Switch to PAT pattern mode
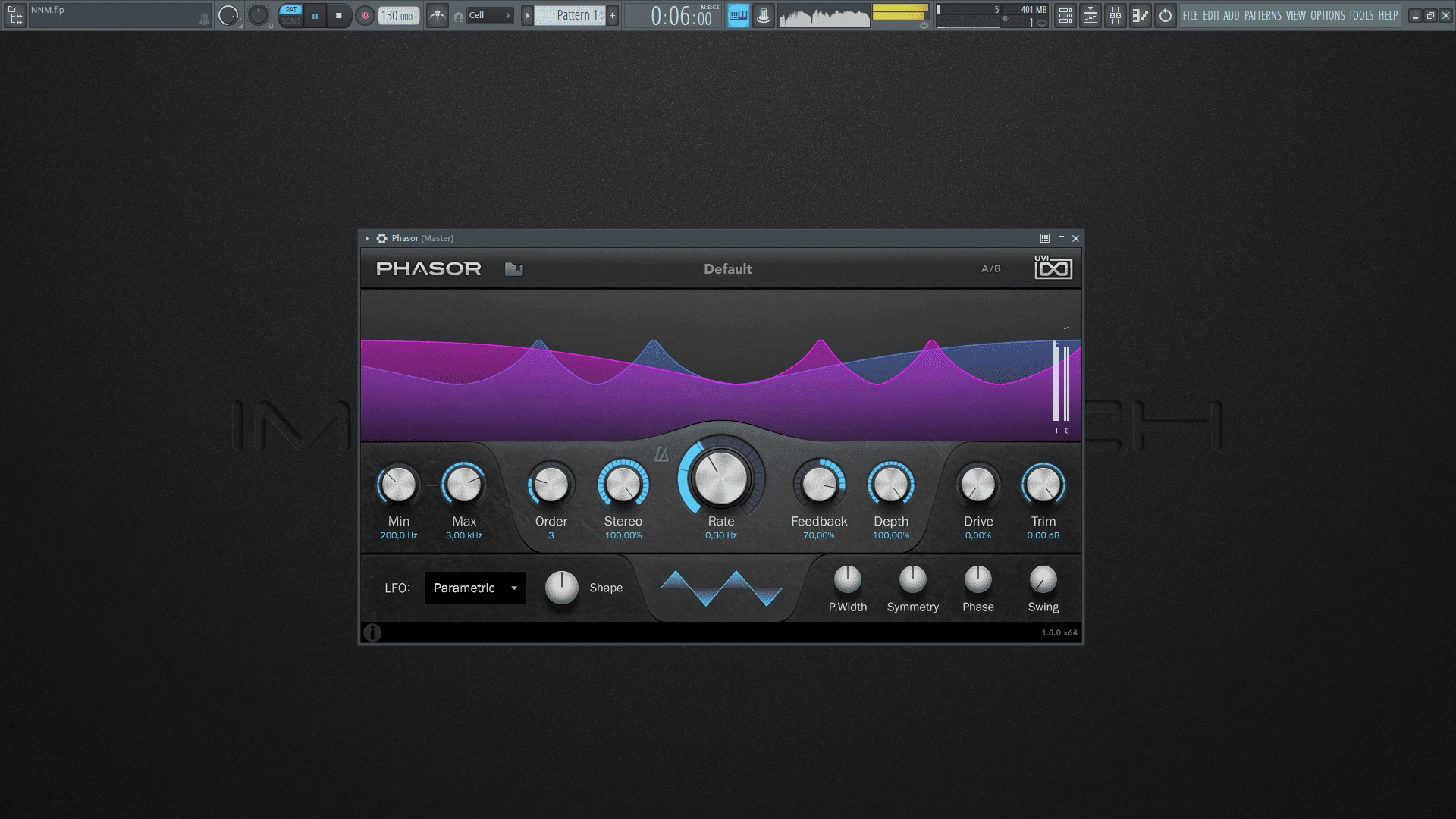The width and height of the screenshot is (1456, 819). point(290,10)
